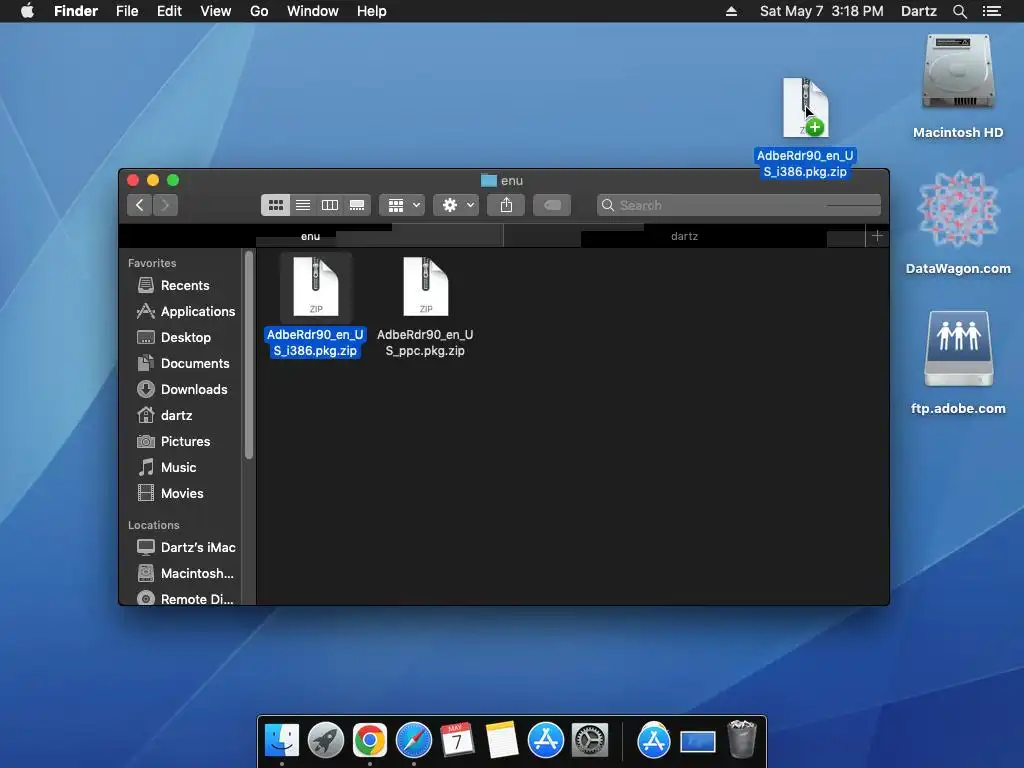Open the Window menu
Viewport: 1024px width, 768px height.
tap(313, 11)
